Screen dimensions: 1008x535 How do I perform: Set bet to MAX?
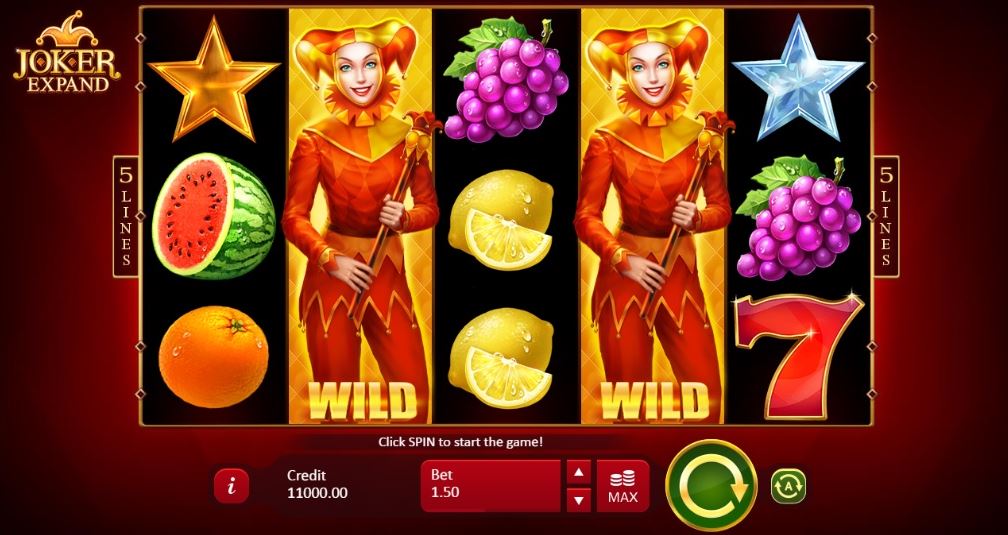pos(623,486)
